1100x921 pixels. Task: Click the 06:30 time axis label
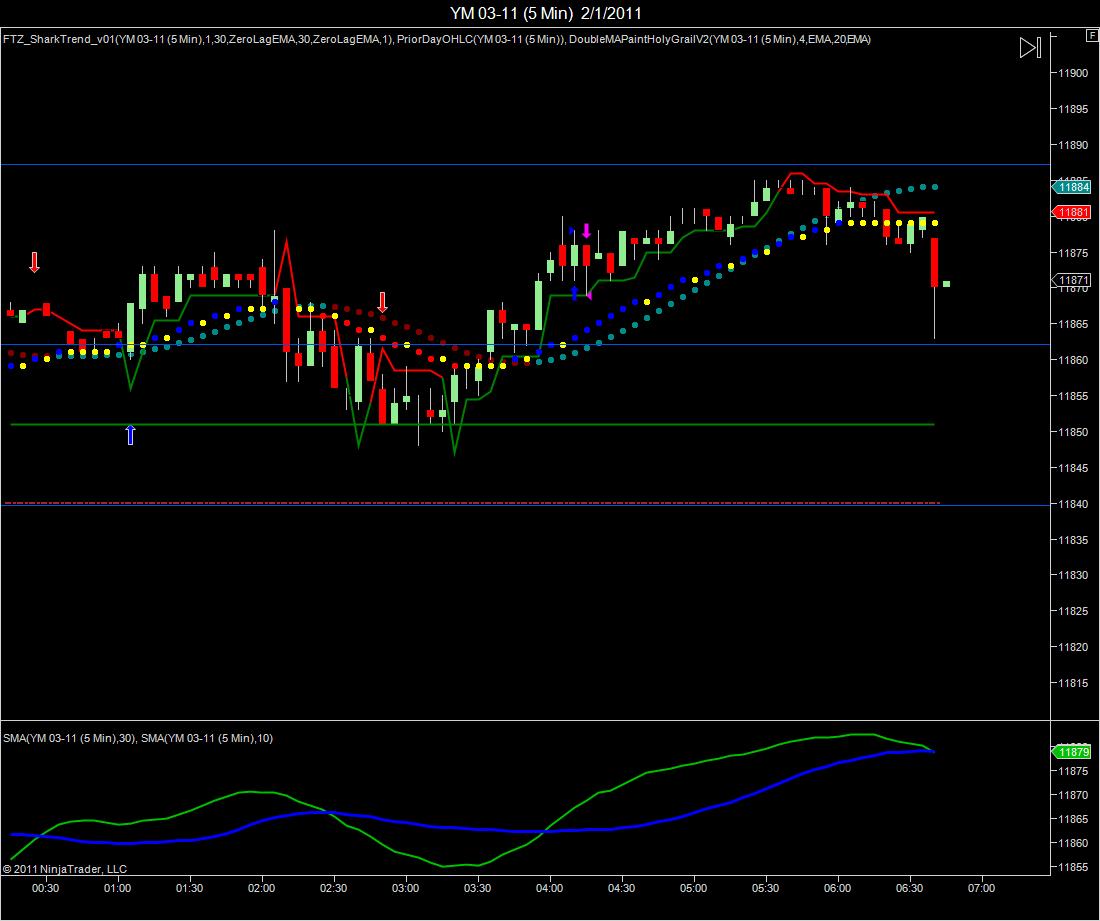910,888
